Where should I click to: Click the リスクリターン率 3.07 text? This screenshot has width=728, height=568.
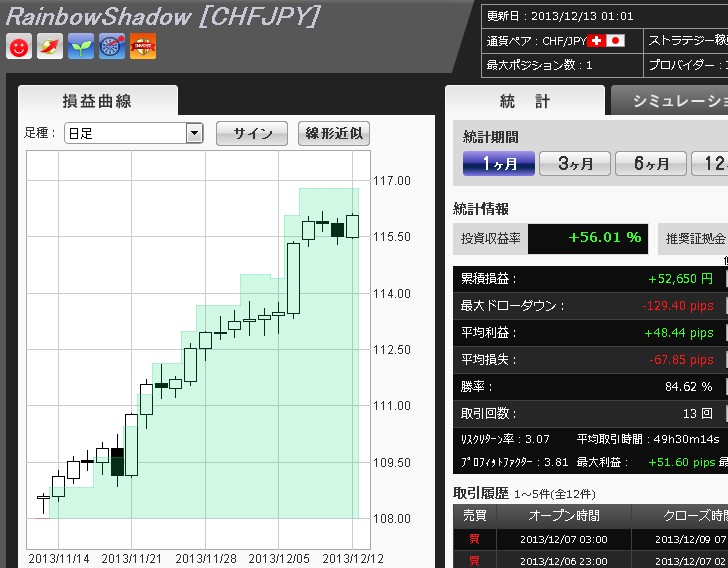pyautogui.click(x=505, y=439)
